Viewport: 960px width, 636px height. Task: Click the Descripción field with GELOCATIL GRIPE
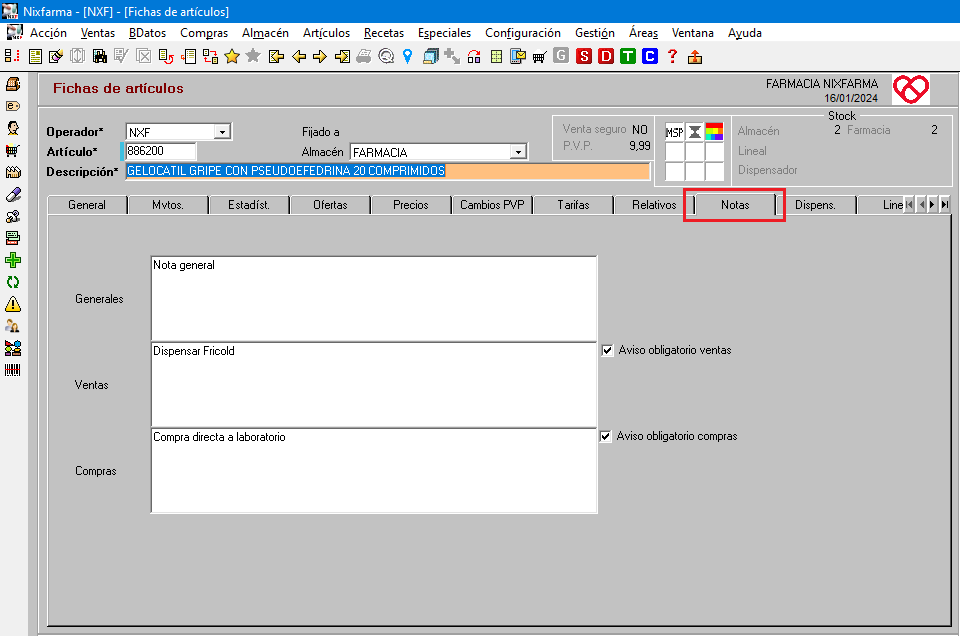coord(388,171)
